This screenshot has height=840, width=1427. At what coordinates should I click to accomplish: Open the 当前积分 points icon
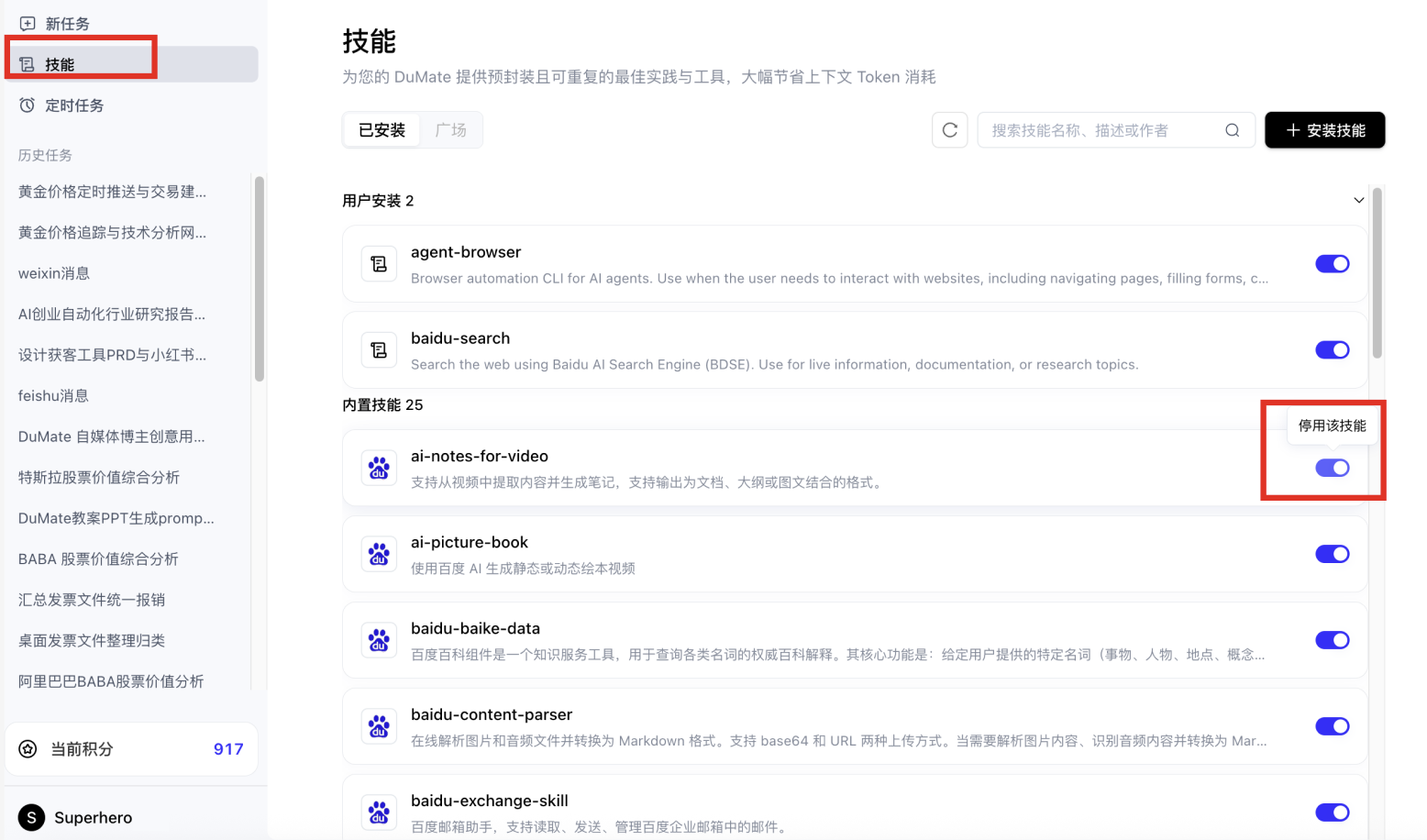[28, 748]
